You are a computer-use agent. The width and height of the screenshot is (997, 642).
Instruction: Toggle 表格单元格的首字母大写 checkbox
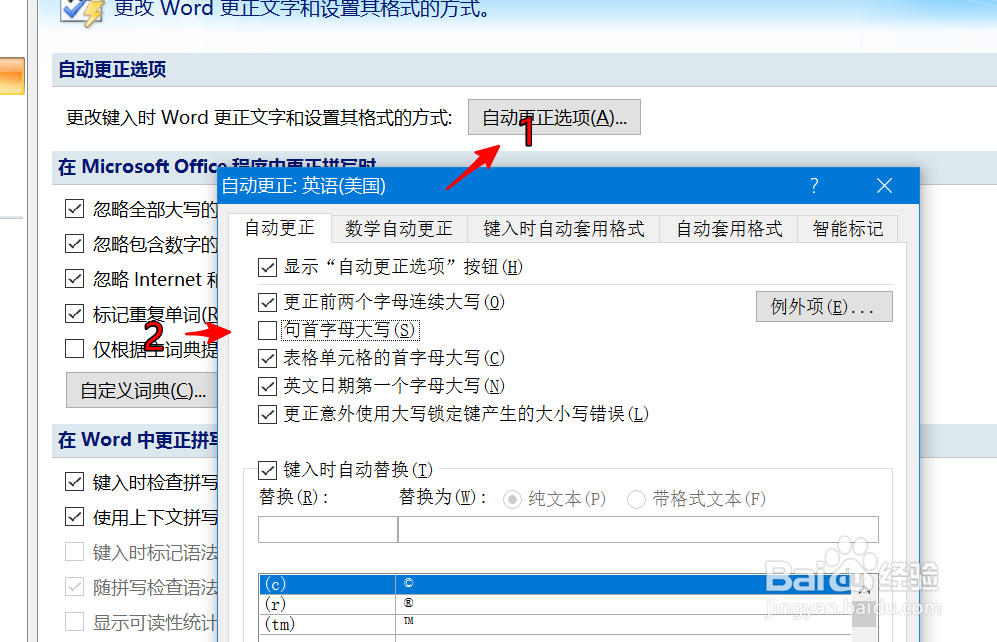267,358
